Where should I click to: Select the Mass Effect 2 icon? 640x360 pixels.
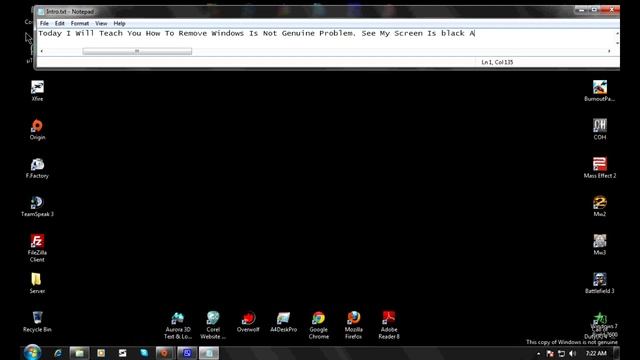(x=600, y=168)
